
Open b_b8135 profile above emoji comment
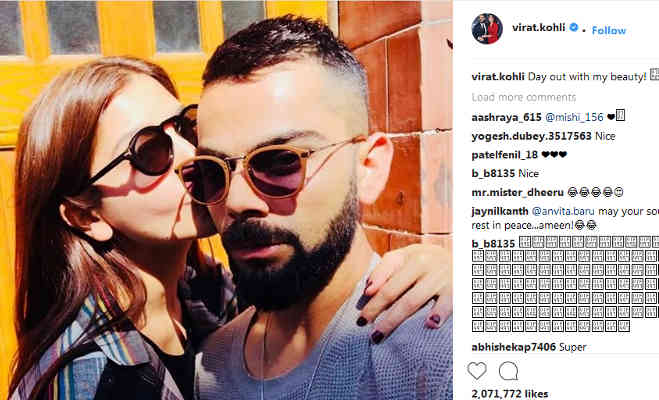coord(493,244)
